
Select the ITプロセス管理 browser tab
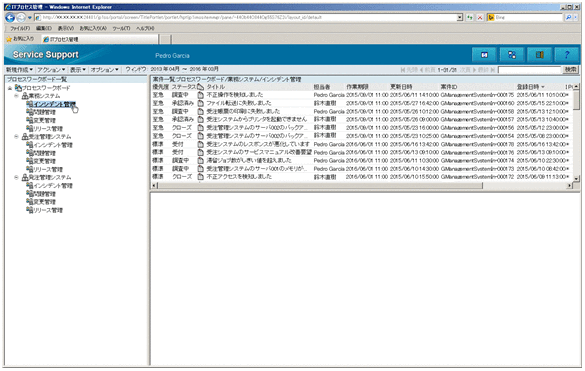pyautogui.click(x=100, y=39)
